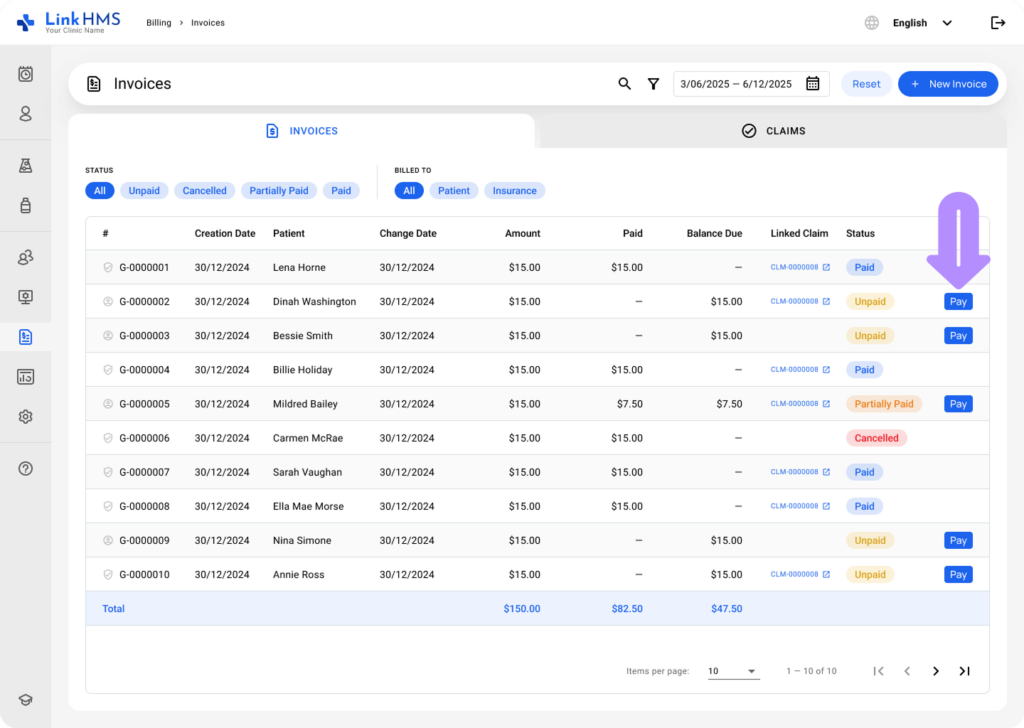
Task: Select invoice number G-0000006
Action: [x=144, y=438]
